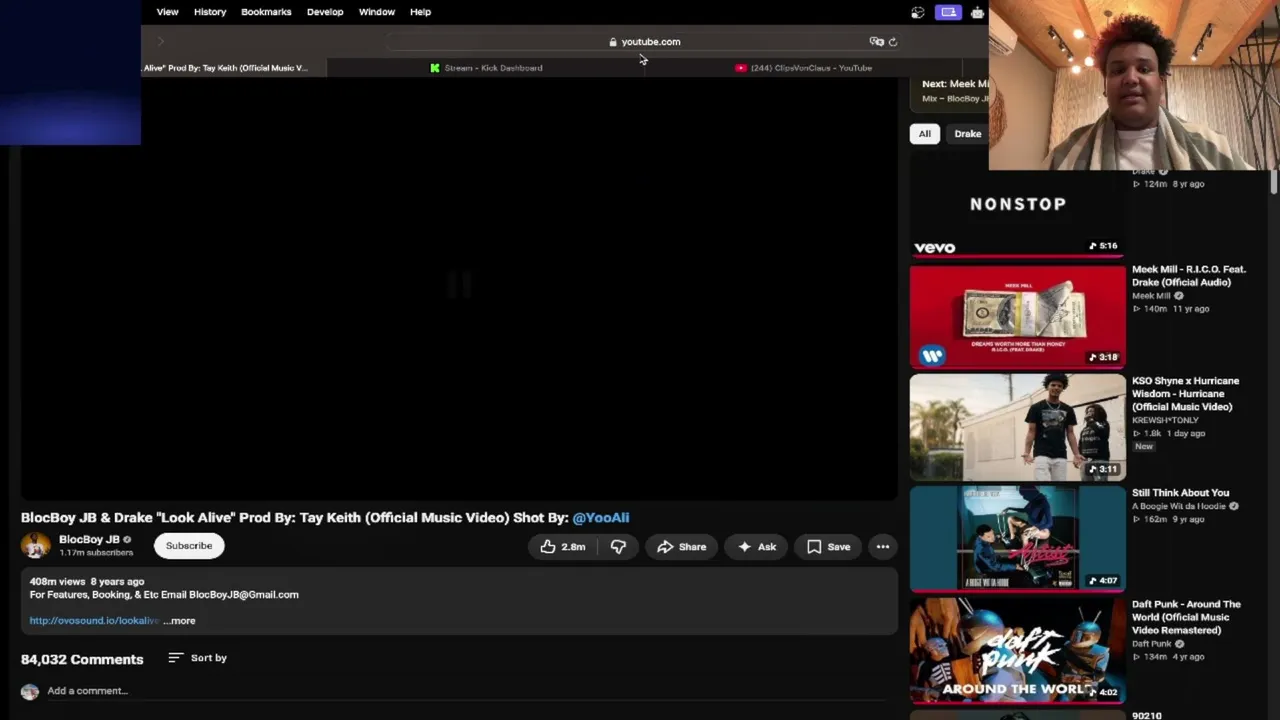Click the Ask button
1280x720 pixels.
[757, 547]
